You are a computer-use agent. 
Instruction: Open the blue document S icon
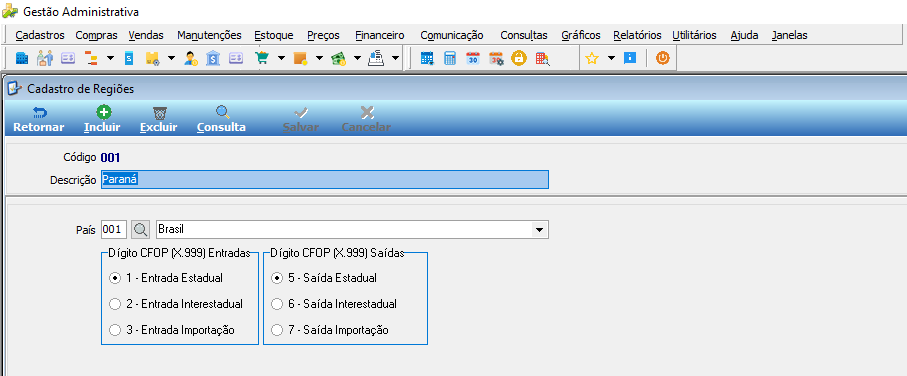pos(129,58)
